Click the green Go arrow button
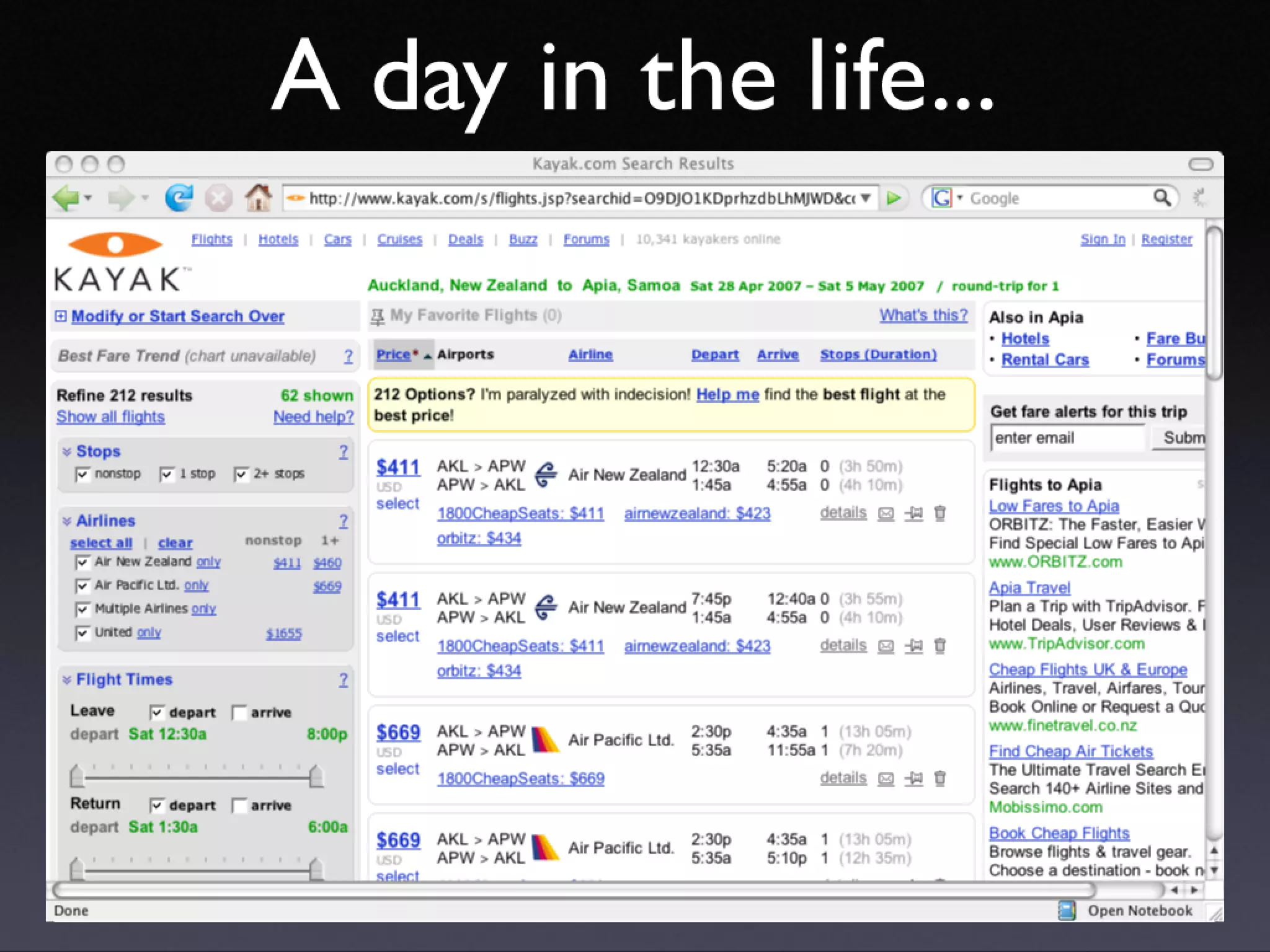The image size is (1270, 952). pyautogui.click(x=894, y=198)
